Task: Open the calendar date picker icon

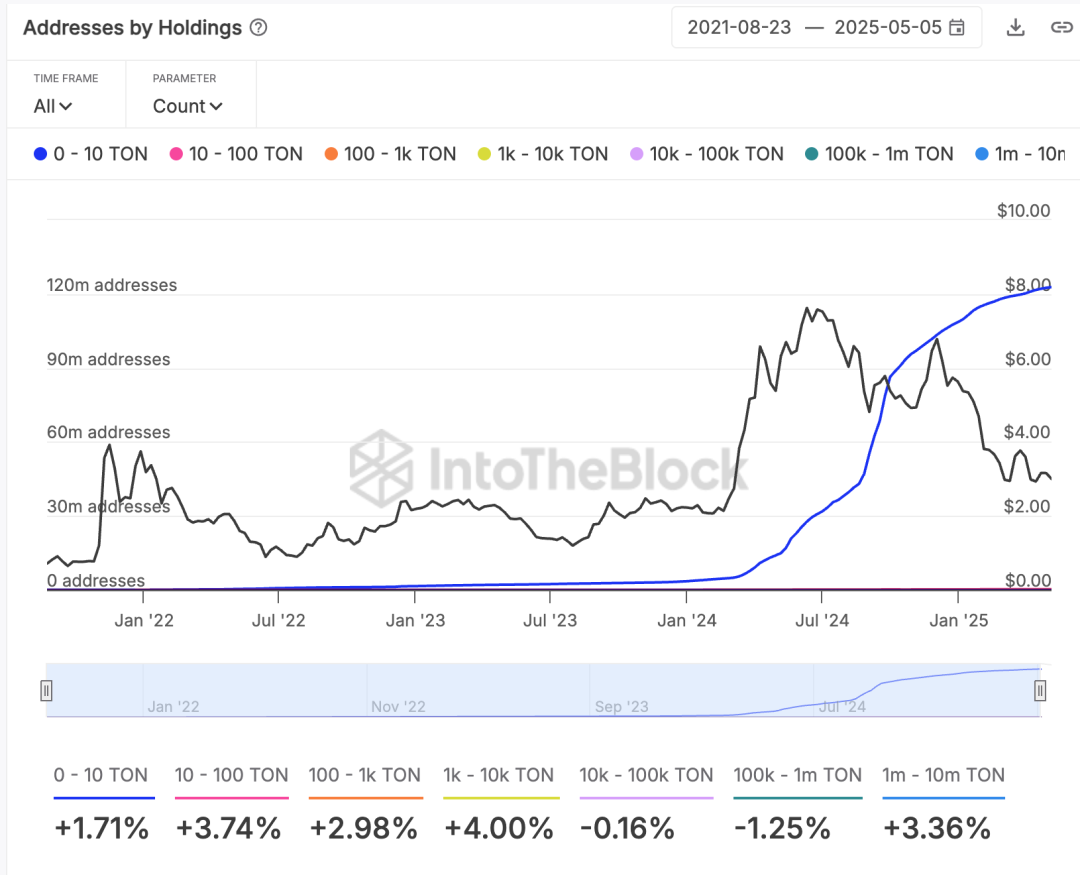Action: click(x=957, y=27)
